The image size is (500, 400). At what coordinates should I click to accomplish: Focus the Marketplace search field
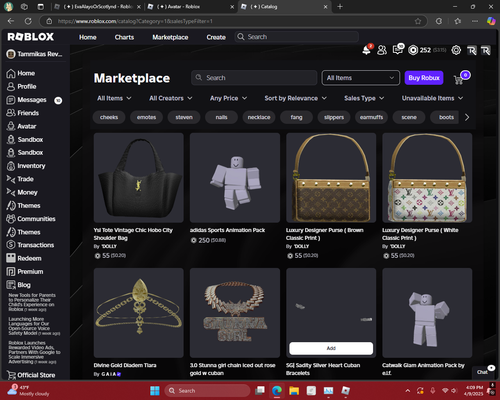click(x=254, y=78)
